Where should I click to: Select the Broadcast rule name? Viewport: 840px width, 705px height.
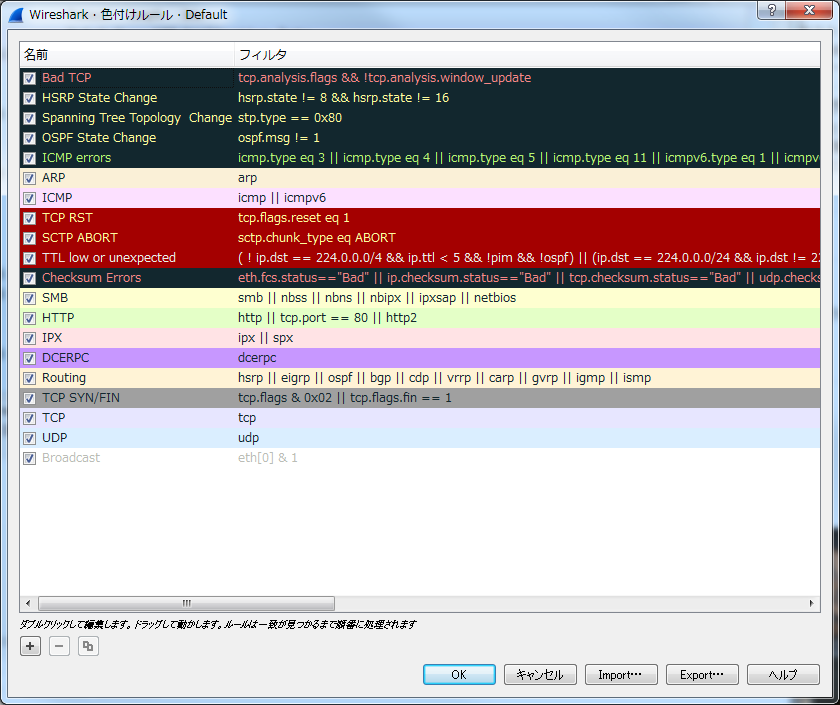[x=71, y=458]
